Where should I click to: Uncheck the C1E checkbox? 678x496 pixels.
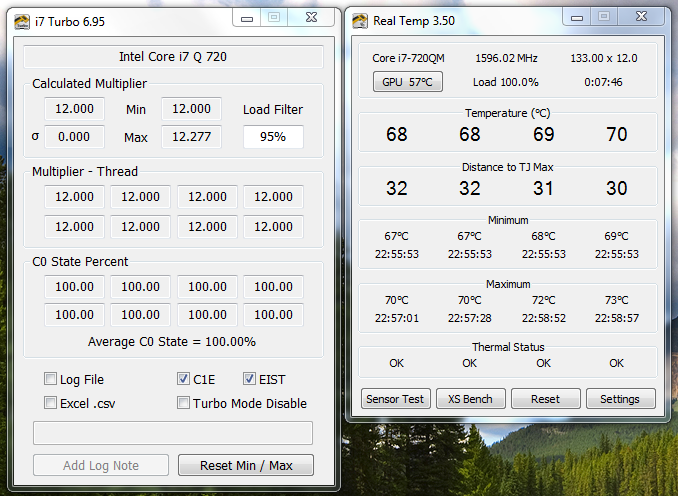pos(183,379)
